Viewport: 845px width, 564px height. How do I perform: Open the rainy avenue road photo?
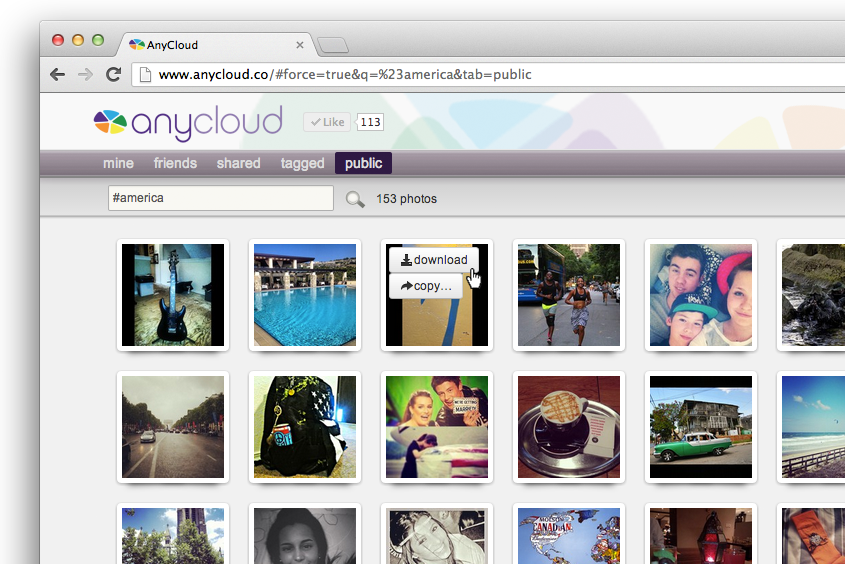pyautogui.click(x=173, y=427)
